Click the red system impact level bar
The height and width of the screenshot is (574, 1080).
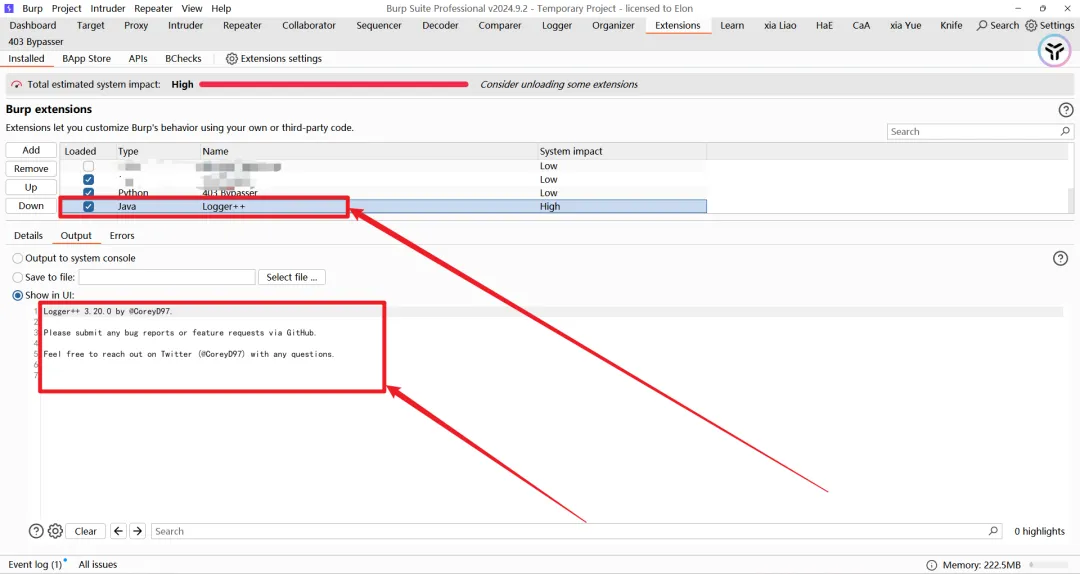click(334, 85)
